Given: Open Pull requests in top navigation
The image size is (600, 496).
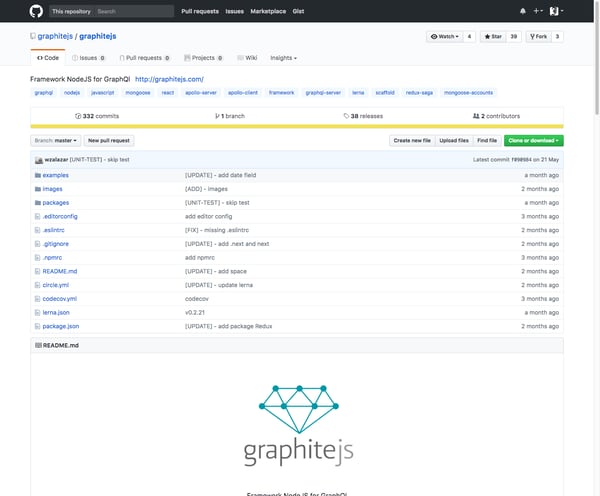Looking at the screenshot, I should [x=200, y=11].
